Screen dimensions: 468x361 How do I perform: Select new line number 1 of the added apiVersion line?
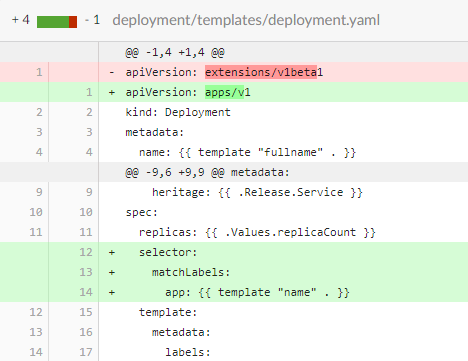(89, 92)
